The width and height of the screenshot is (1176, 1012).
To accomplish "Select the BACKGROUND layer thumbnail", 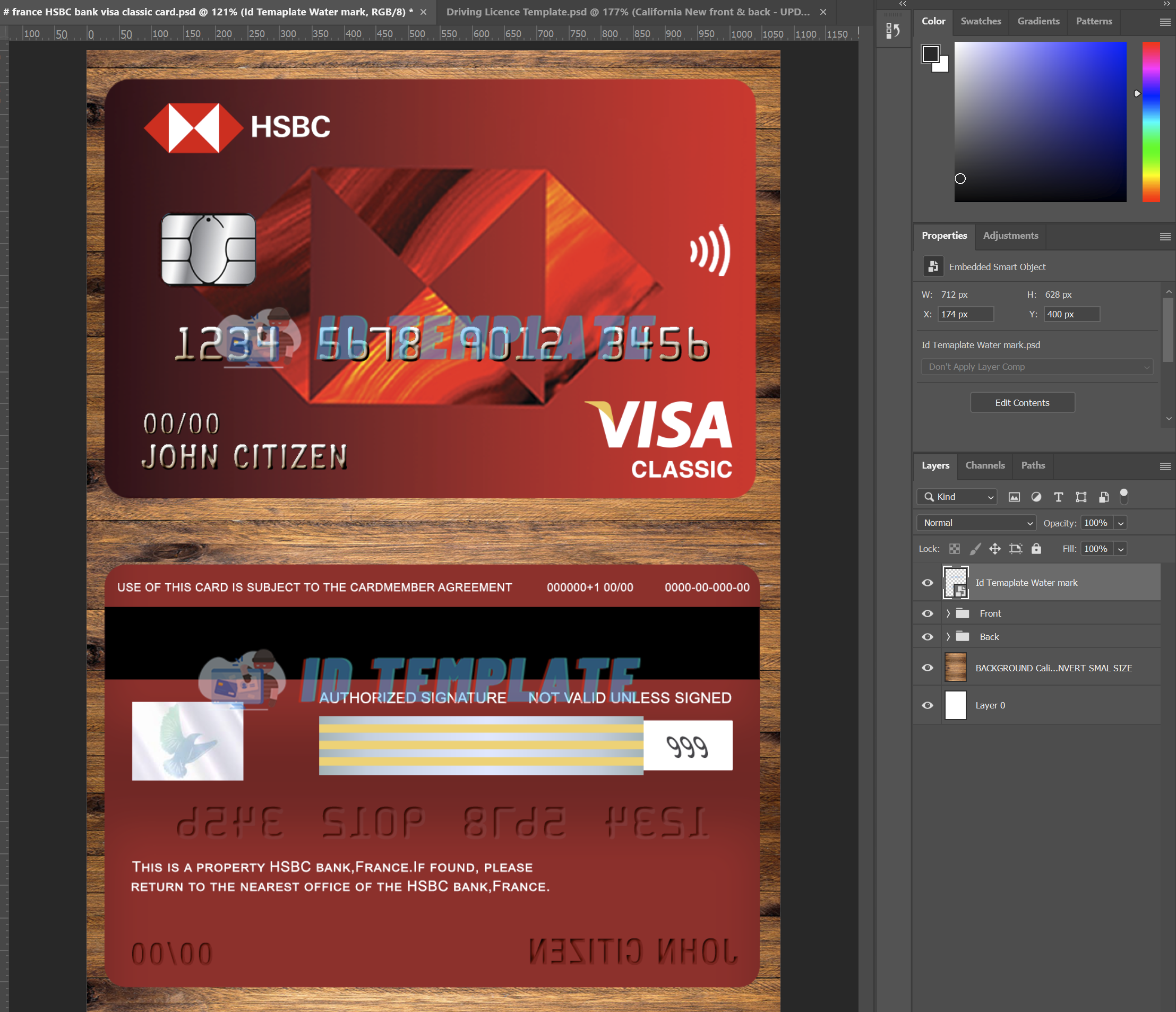I will 956,668.
